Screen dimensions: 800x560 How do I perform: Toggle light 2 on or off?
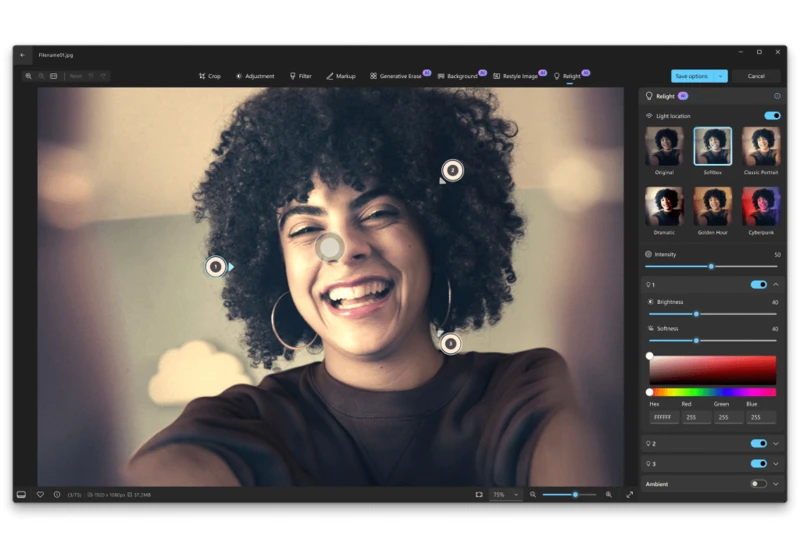coord(759,443)
